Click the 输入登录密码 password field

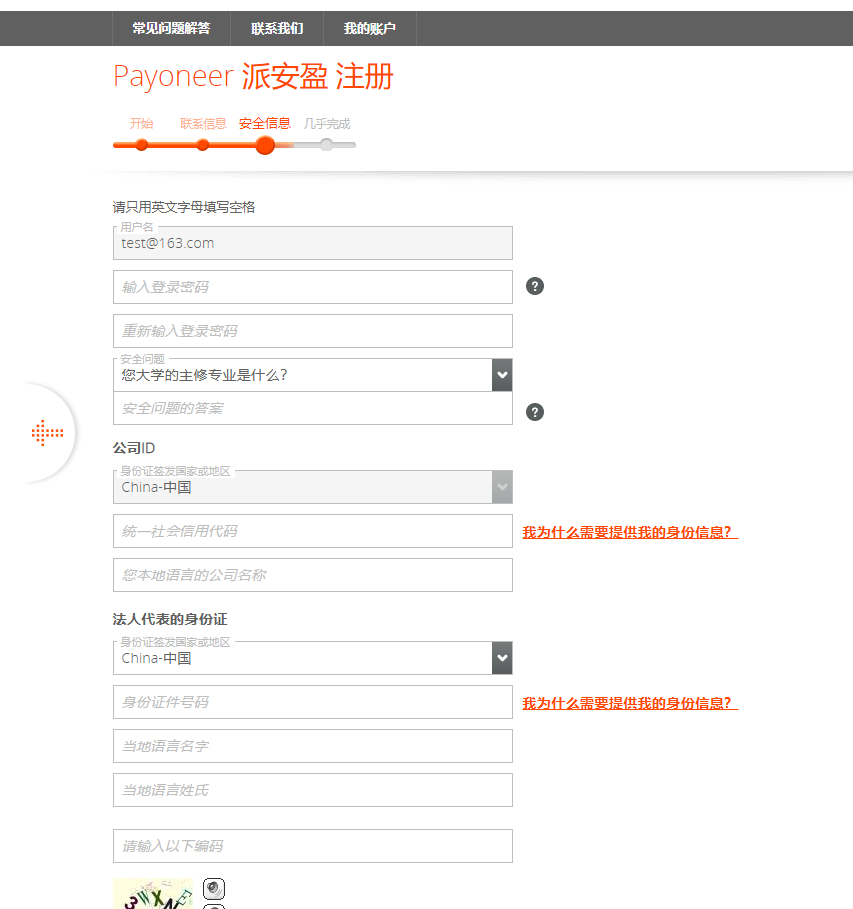pyautogui.click(x=312, y=286)
